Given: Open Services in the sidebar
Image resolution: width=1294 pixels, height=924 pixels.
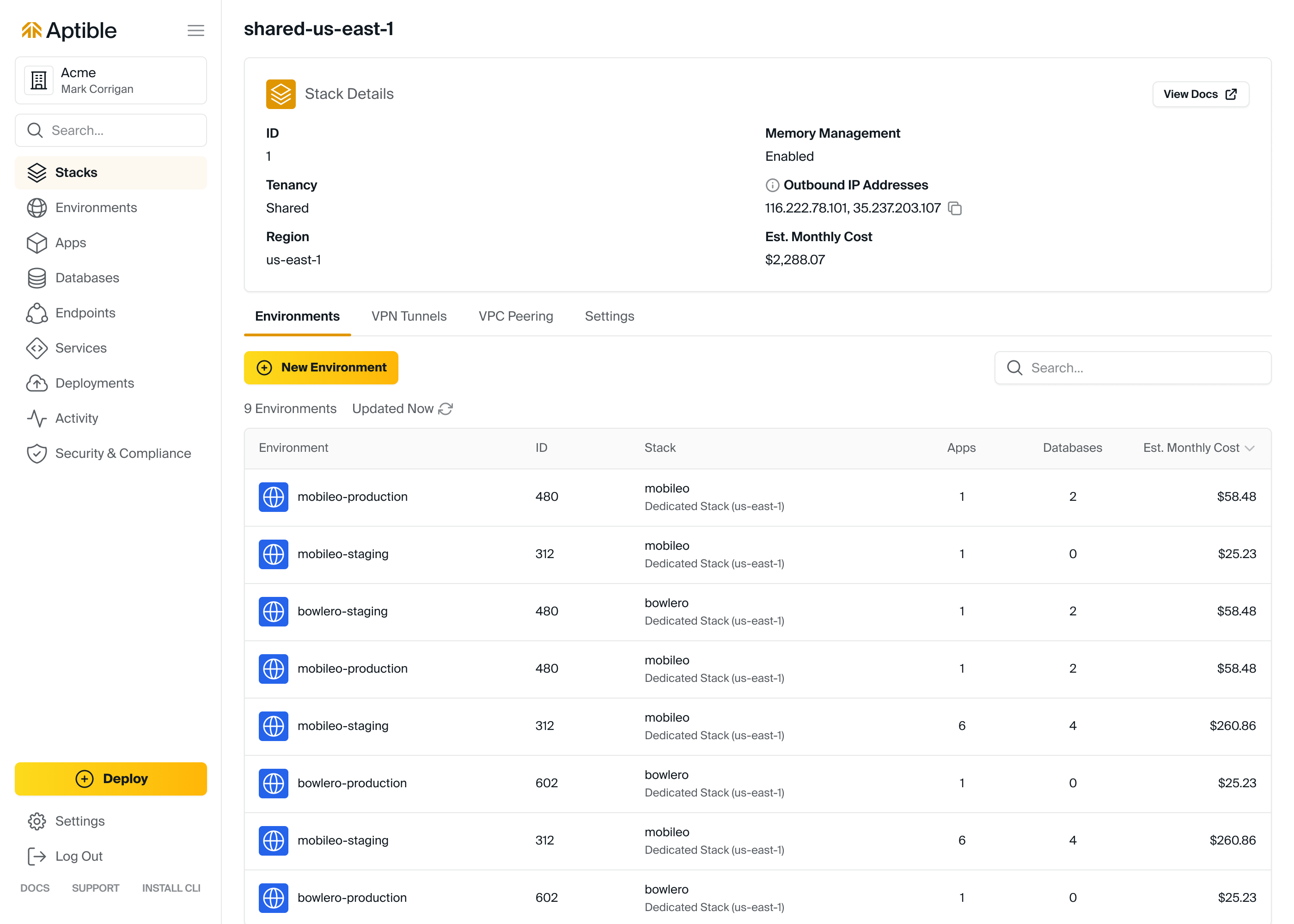Looking at the screenshot, I should (111, 348).
